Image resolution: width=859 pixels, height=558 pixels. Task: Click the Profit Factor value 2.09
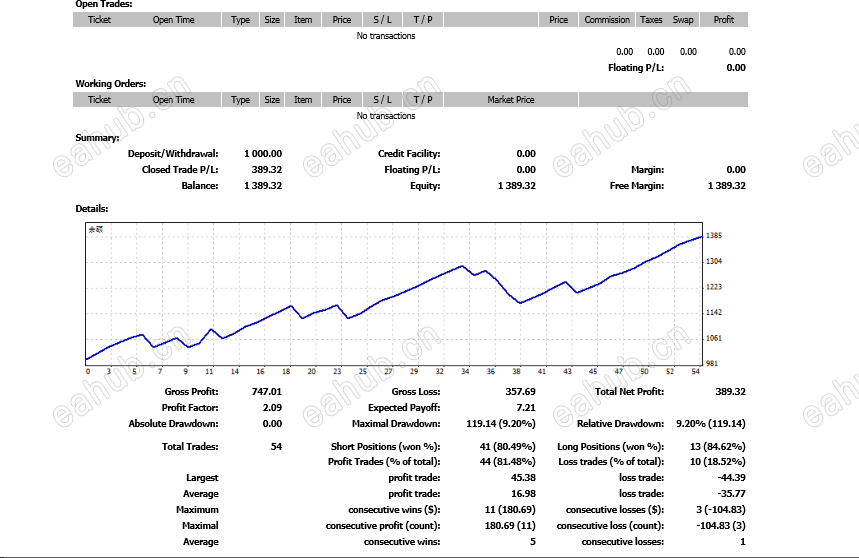pos(272,407)
